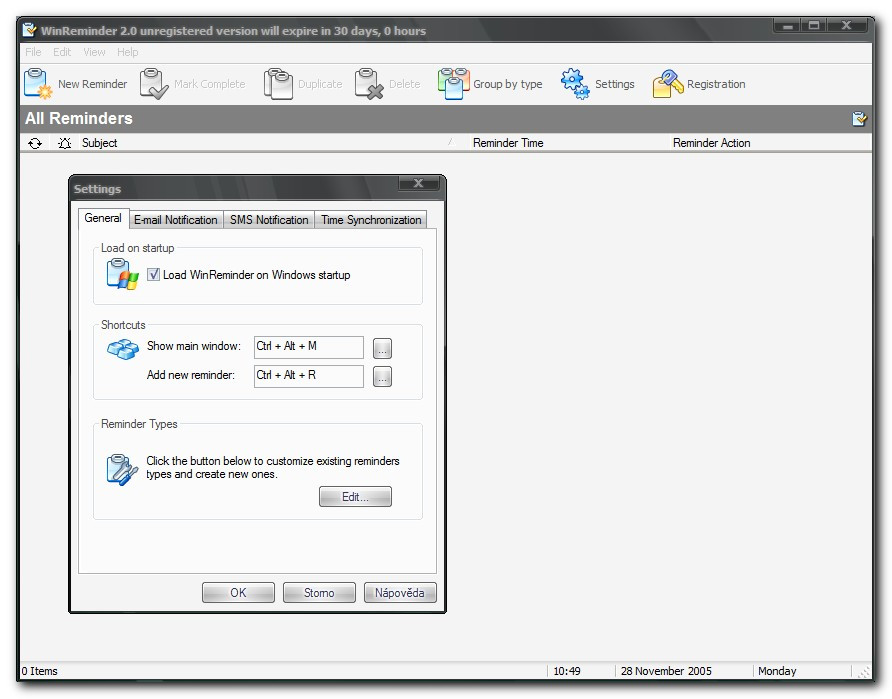
Task: Open the File menu
Action: click(x=33, y=52)
